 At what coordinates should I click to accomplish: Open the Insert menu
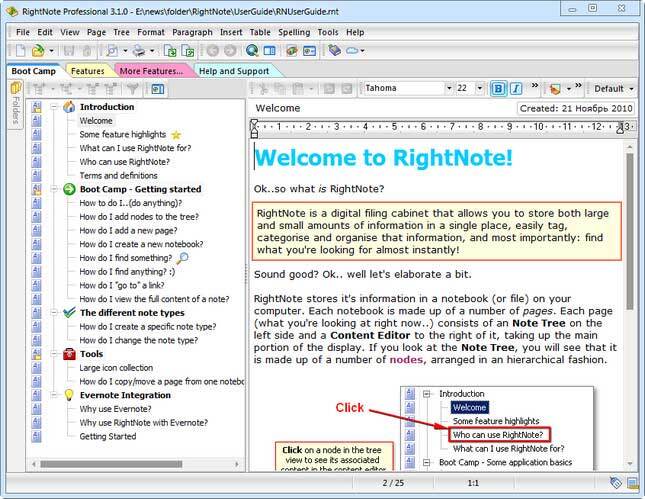tap(231, 32)
